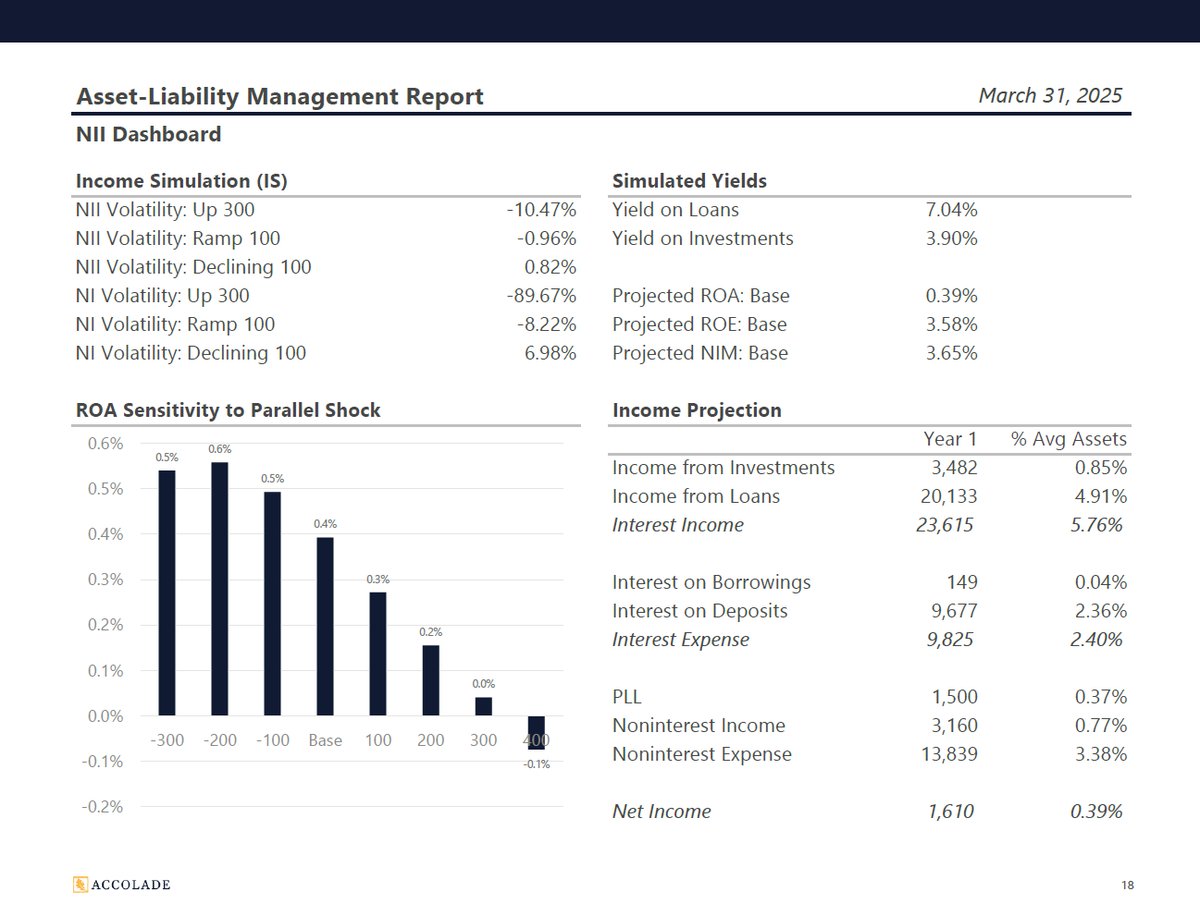Click the Noninterest Income label
This screenshot has width=1200, height=916.
click(699, 725)
